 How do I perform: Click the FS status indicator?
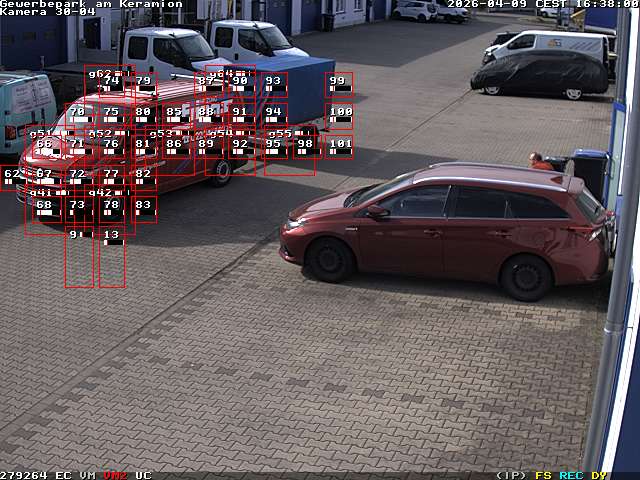point(543,475)
